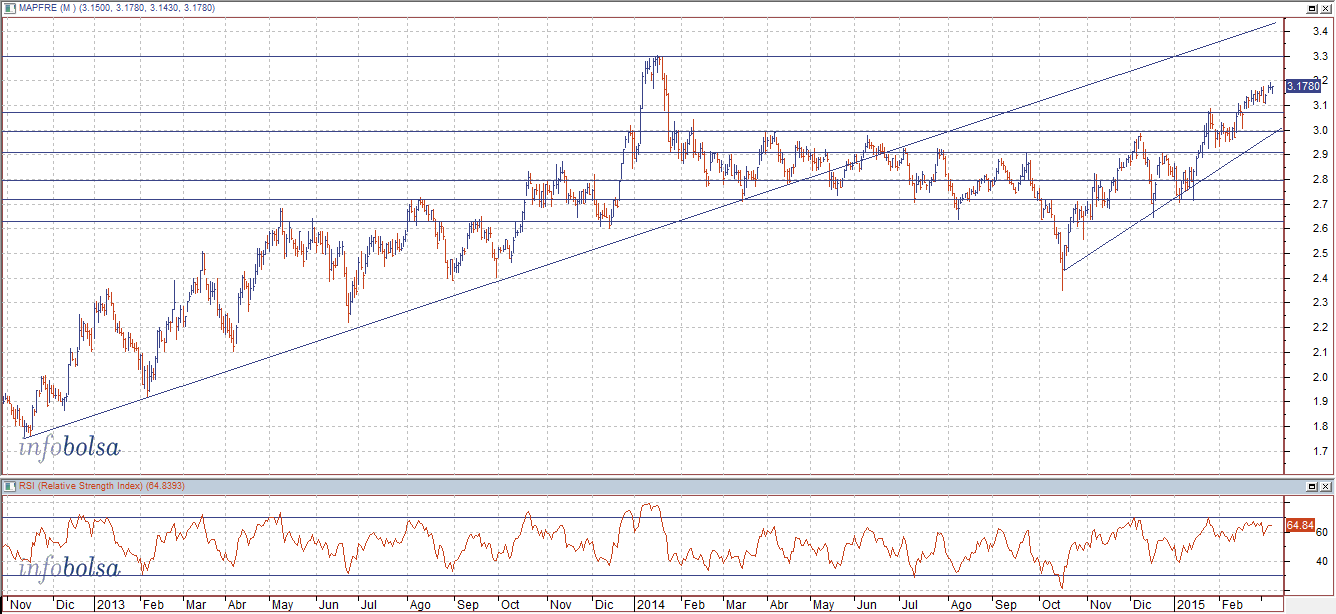Click the 2015 year label on time axis
Viewport: 1336px width, 614px height.
coord(1190,605)
